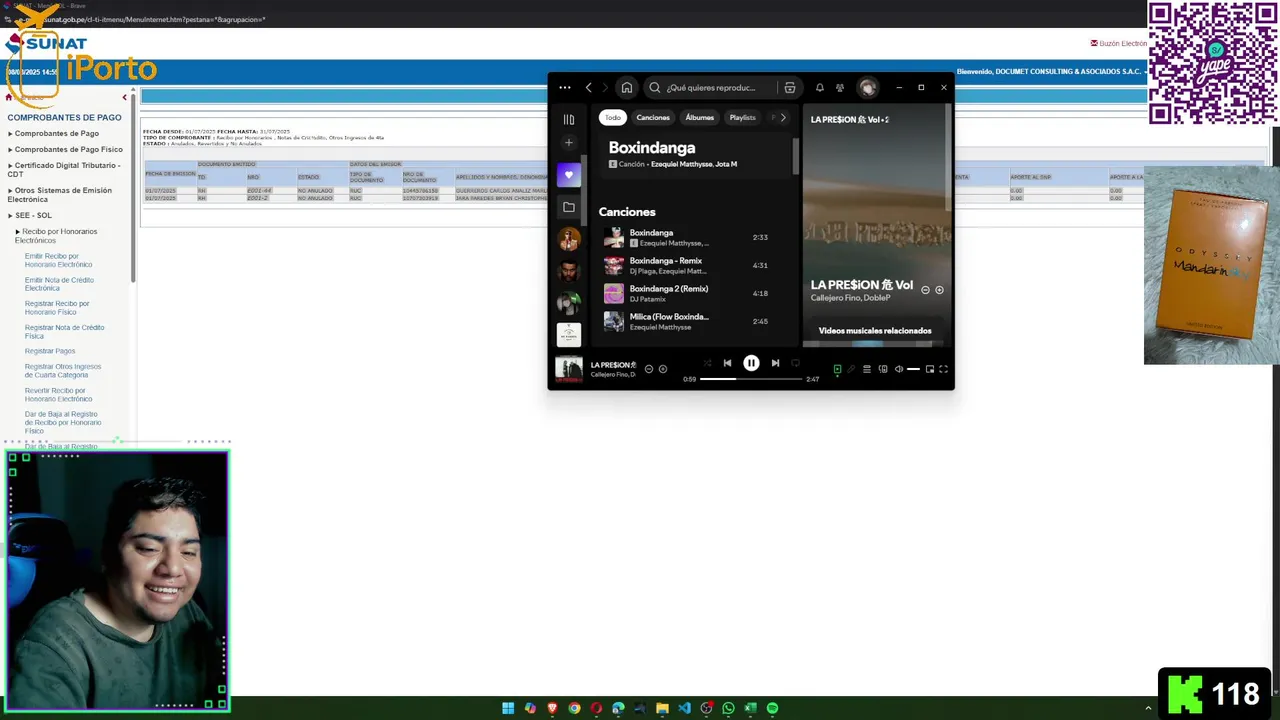Screen dimensions: 1280x720
Task: Expand Otros Sistemas de Emisión Electrónica
Action: point(60,194)
